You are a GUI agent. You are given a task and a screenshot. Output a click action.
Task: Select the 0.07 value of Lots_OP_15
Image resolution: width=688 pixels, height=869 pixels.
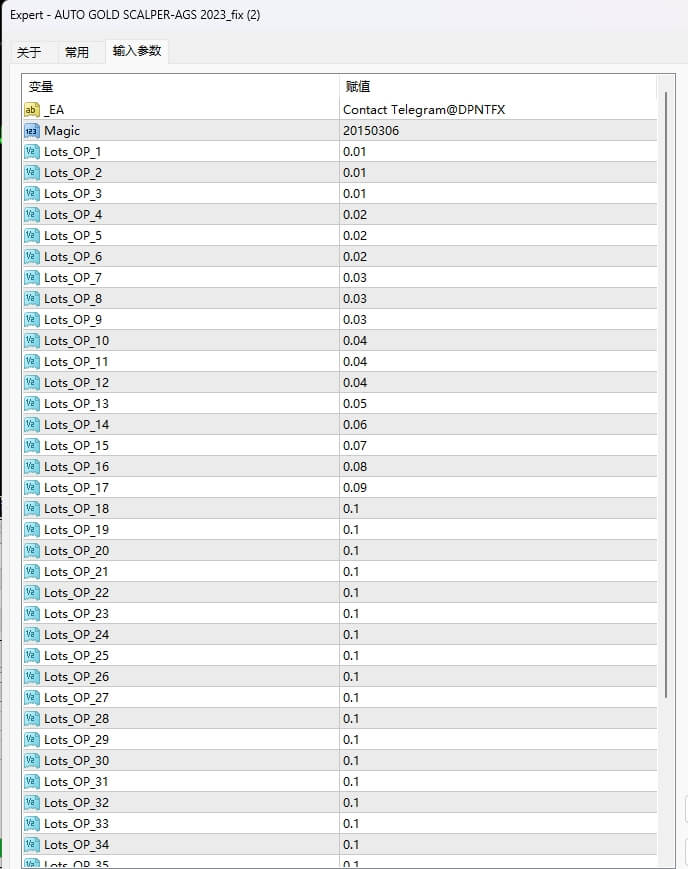[355, 446]
